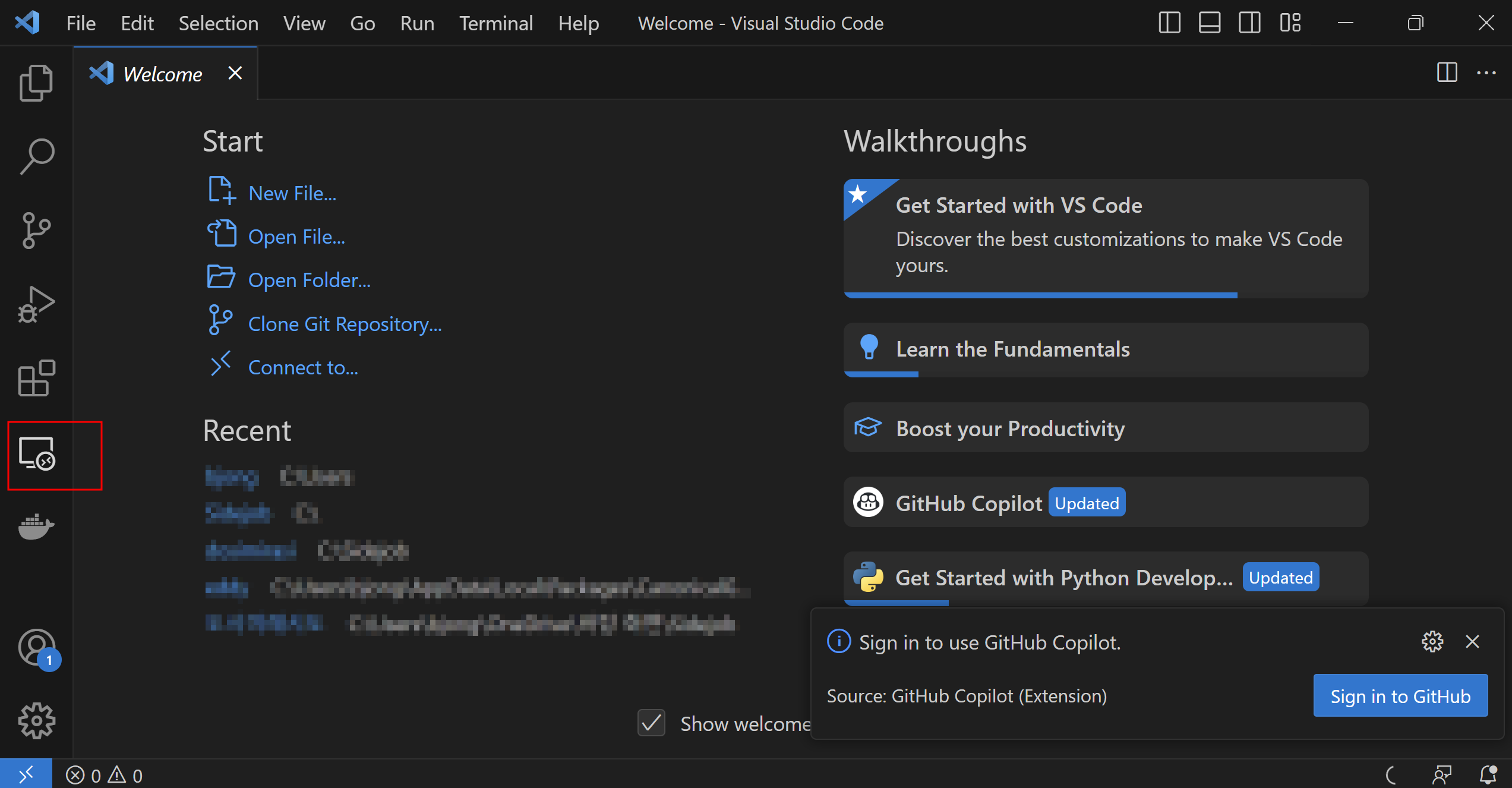Open notification settings gear menu
The height and width of the screenshot is (788, 1512).
tap(1432, 642)
